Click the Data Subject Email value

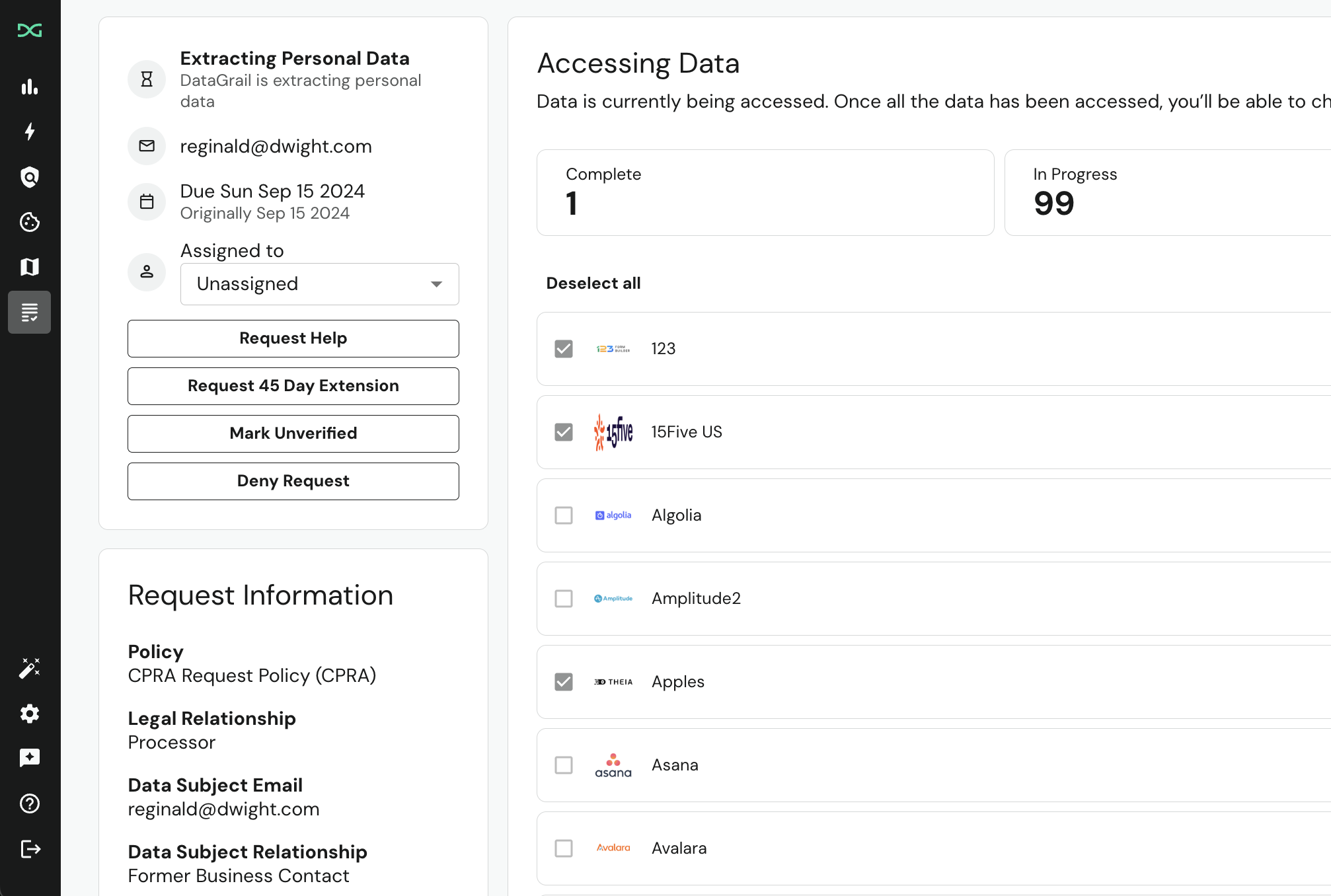point(223,809)
